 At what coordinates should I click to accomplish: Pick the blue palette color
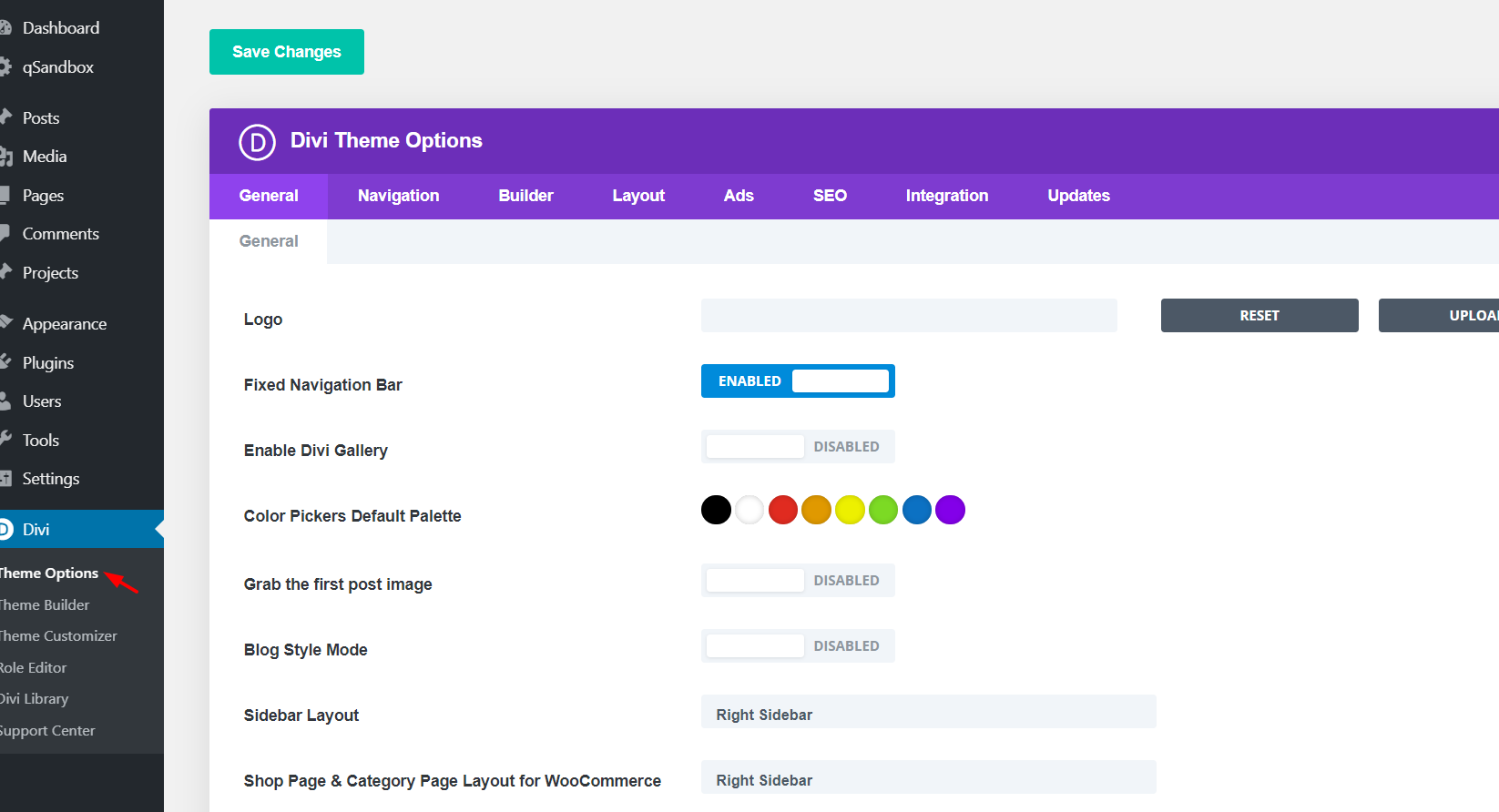(x=917, y=510)
